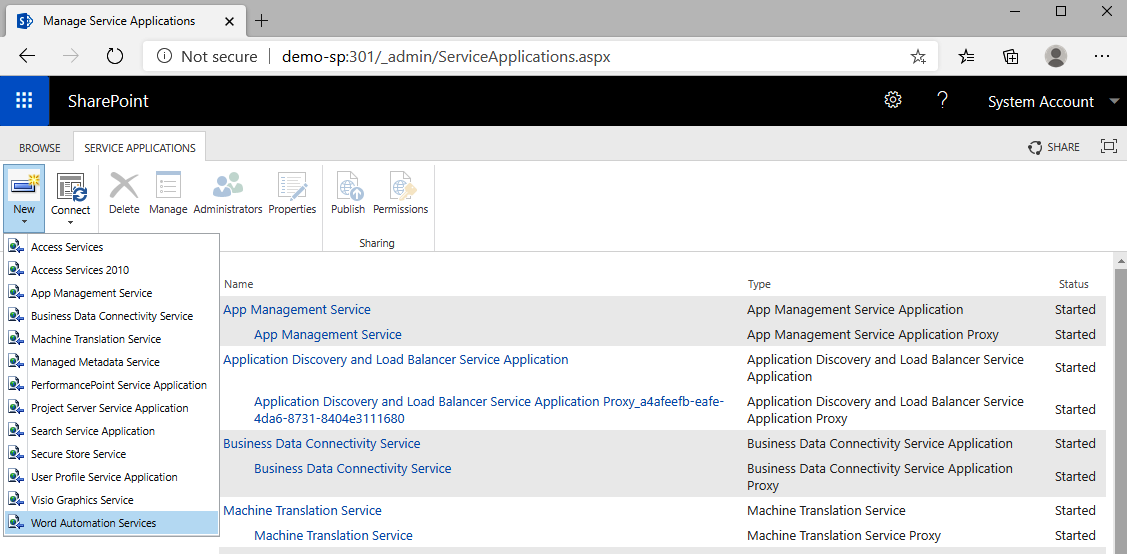Click 'Machine Translation Service Proxy' type cell

pos(844,535)
